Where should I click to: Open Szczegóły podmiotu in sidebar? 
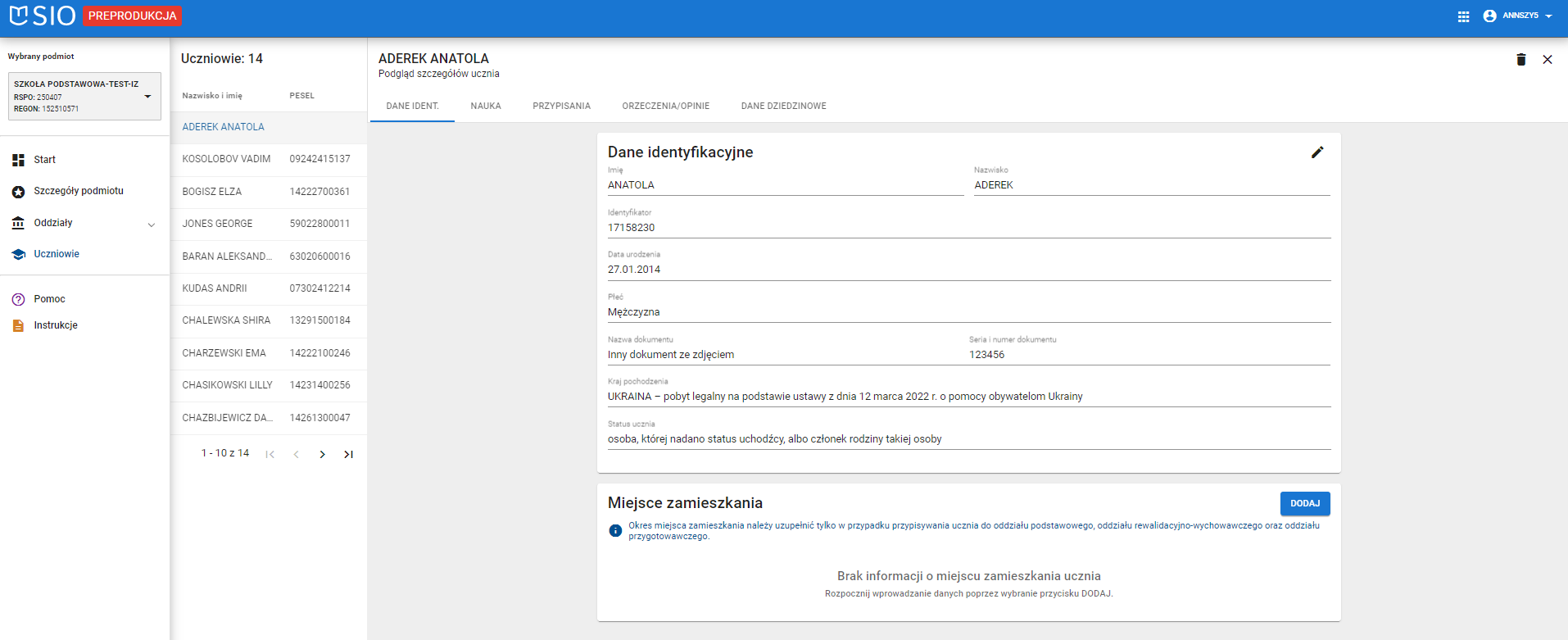pyautogui.click(x=78, y=191)
